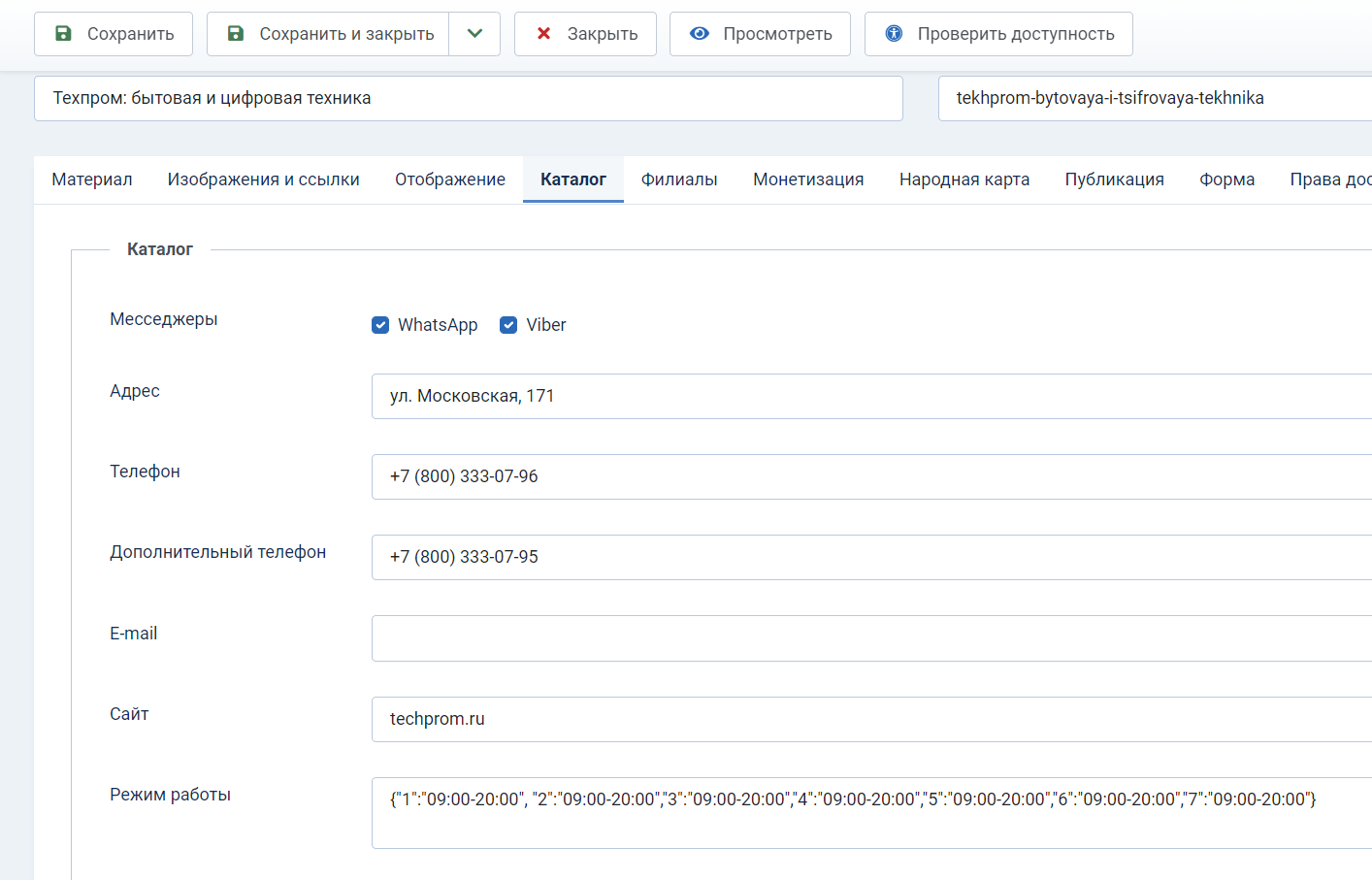The image size is (1372, 880).
Task: Focus the Адрес field with ул. Московская
Action: tap(870, 396)
